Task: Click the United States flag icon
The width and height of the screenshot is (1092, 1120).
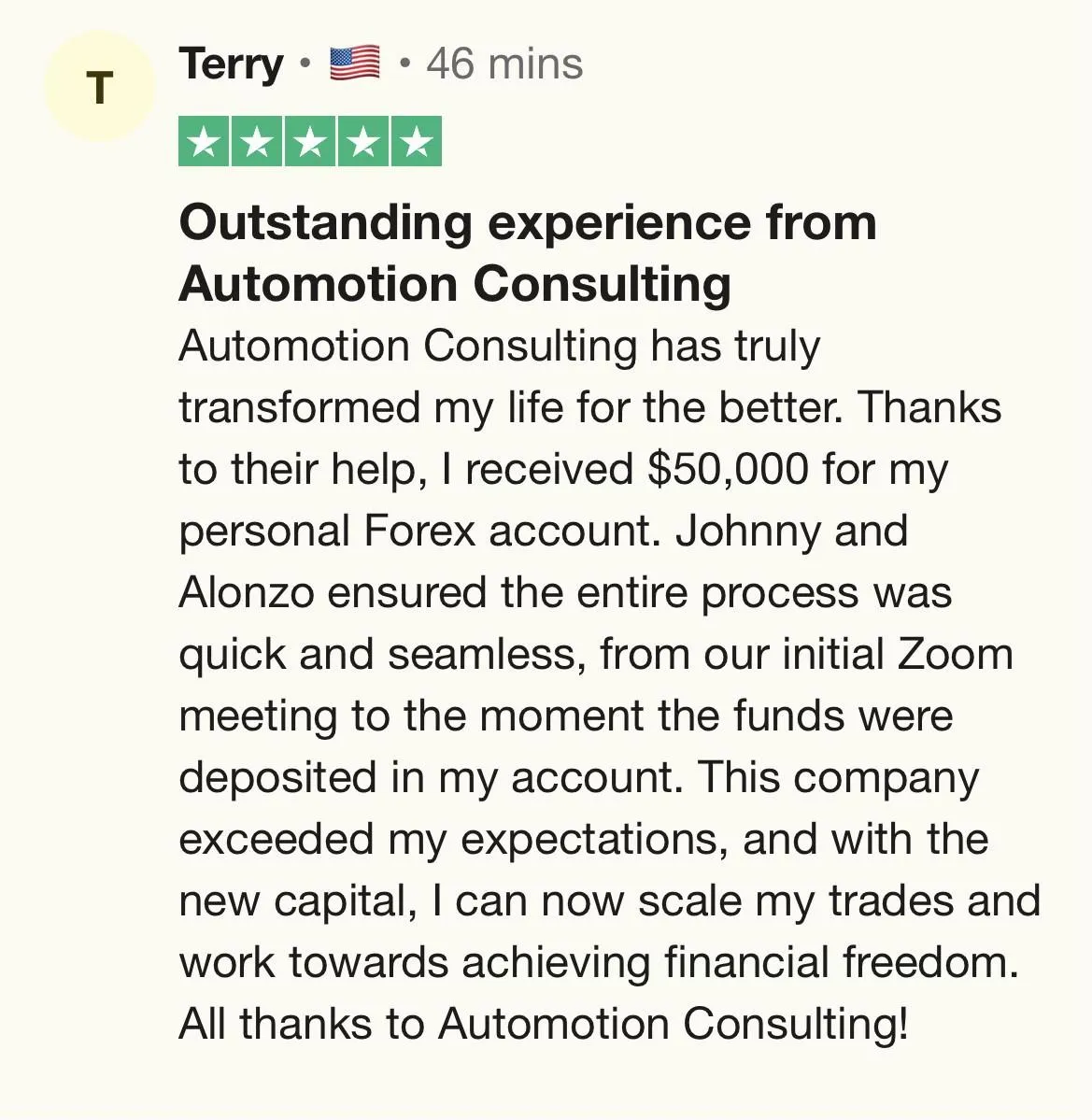Action: click(x=355, y=63)
